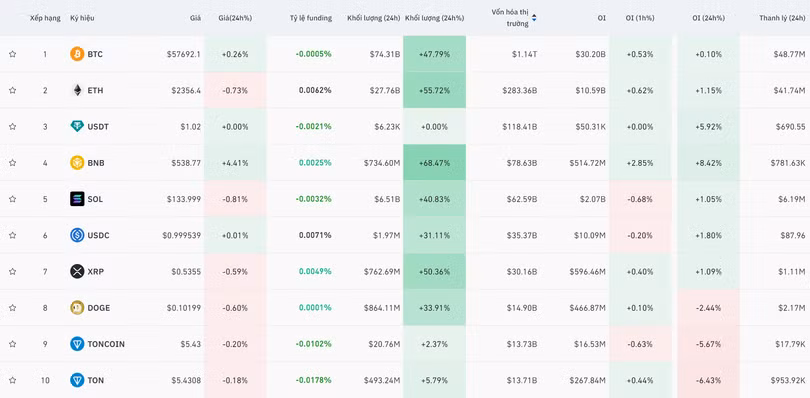Add XRP to favorites star

[12, 271]
